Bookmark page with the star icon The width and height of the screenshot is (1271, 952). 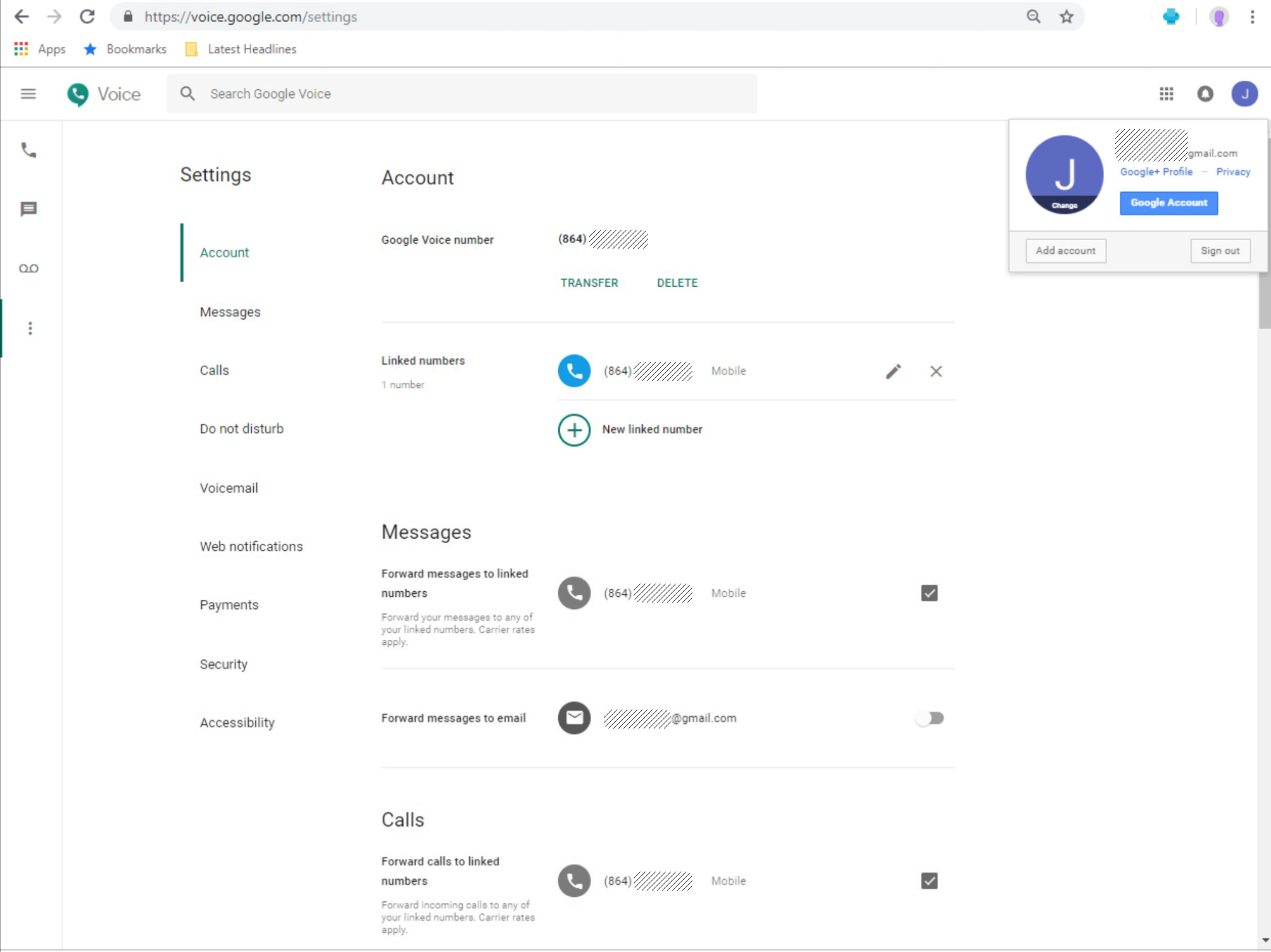click(x=1067, y=17)
